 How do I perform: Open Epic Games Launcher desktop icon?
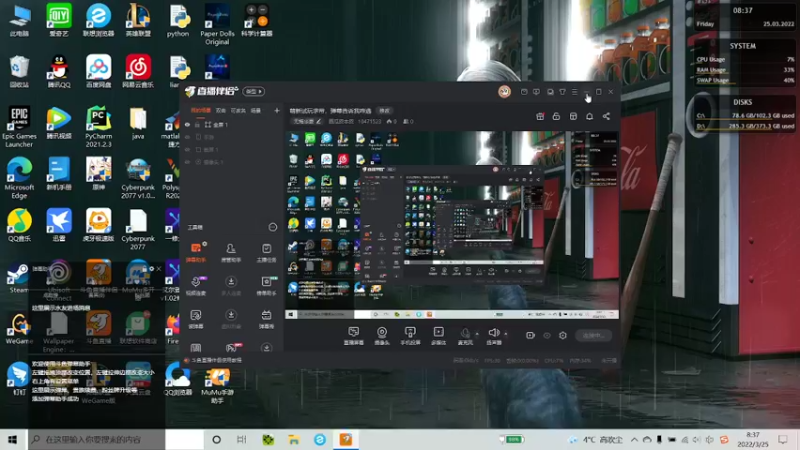coord(19,127)
